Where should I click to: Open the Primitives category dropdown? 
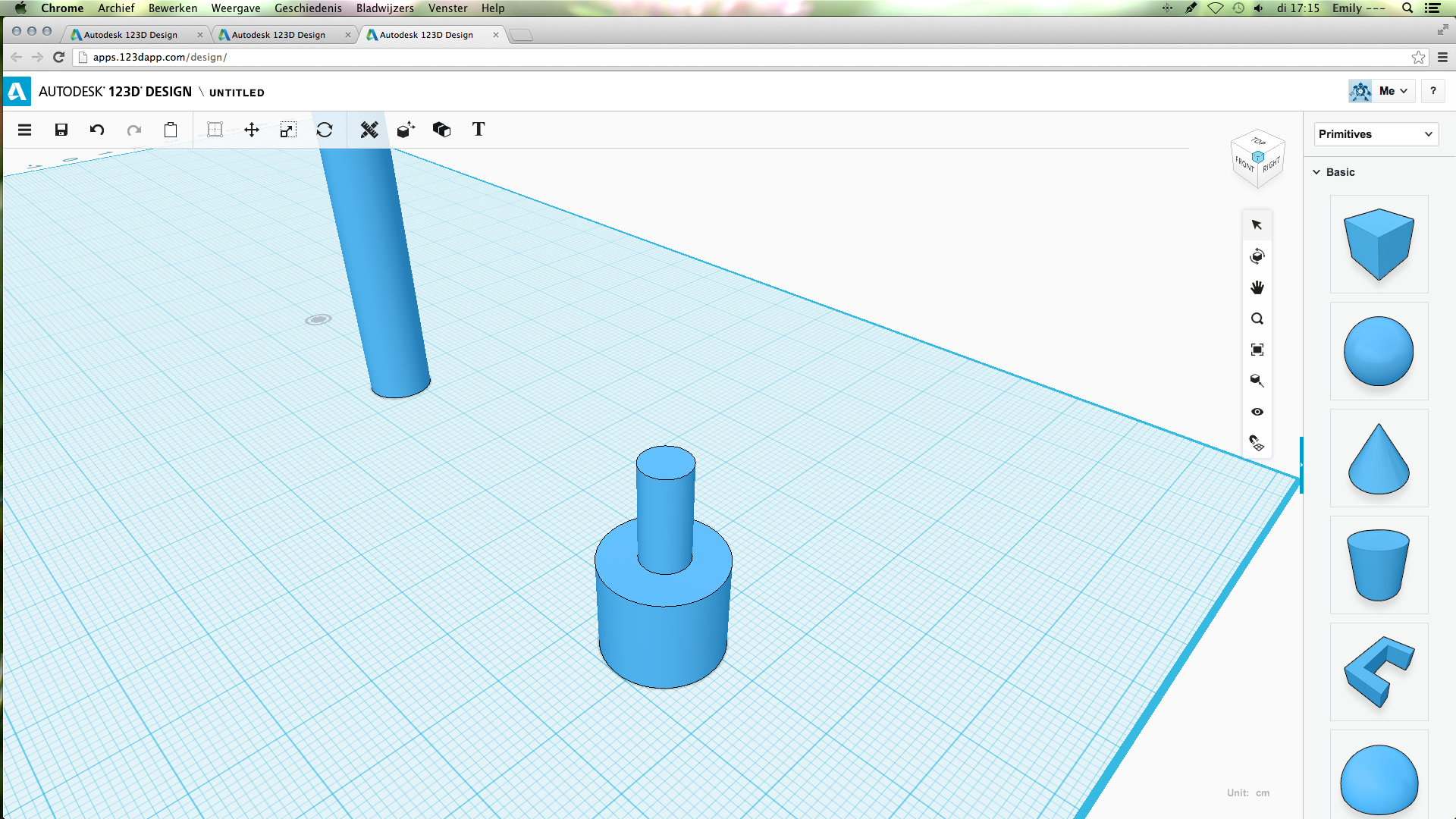[1376, 134]
